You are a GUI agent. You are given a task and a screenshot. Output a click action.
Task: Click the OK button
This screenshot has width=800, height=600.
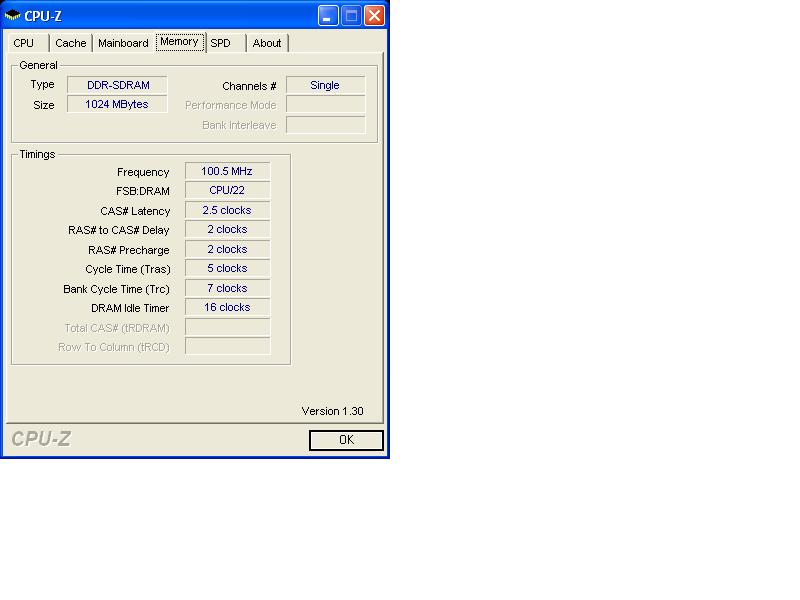346,440
